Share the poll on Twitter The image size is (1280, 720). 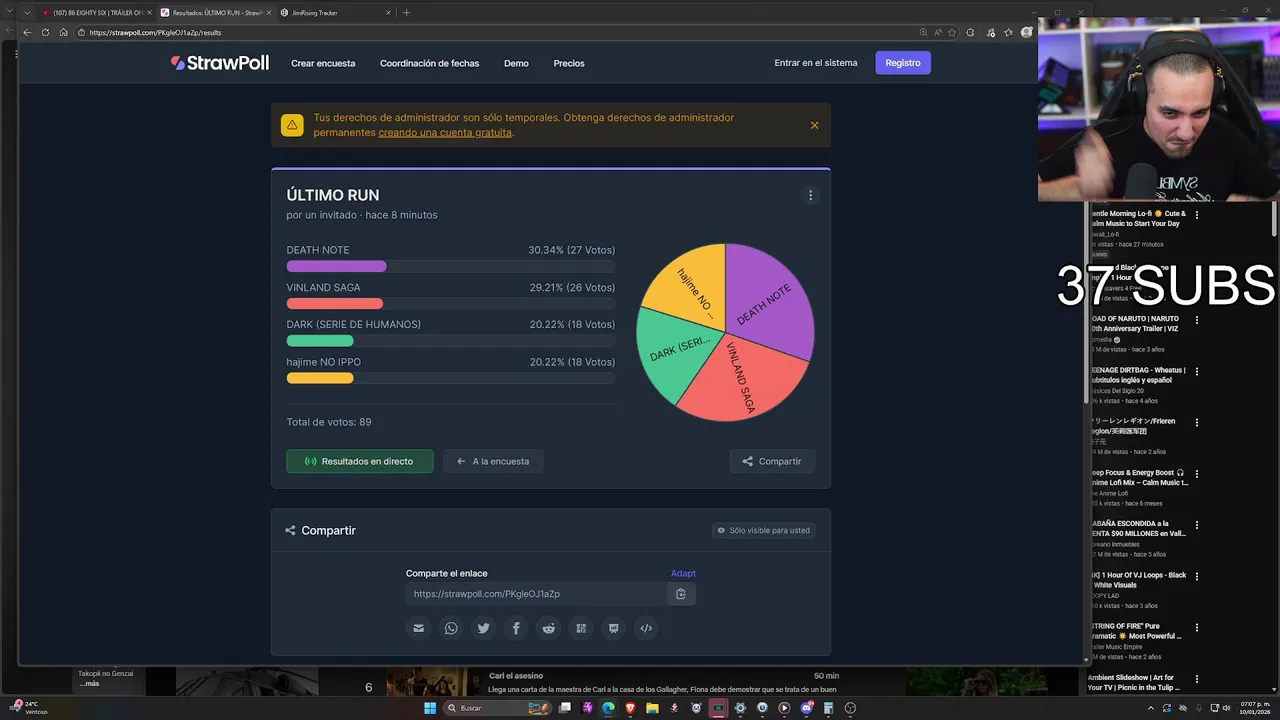coord(484,628)
